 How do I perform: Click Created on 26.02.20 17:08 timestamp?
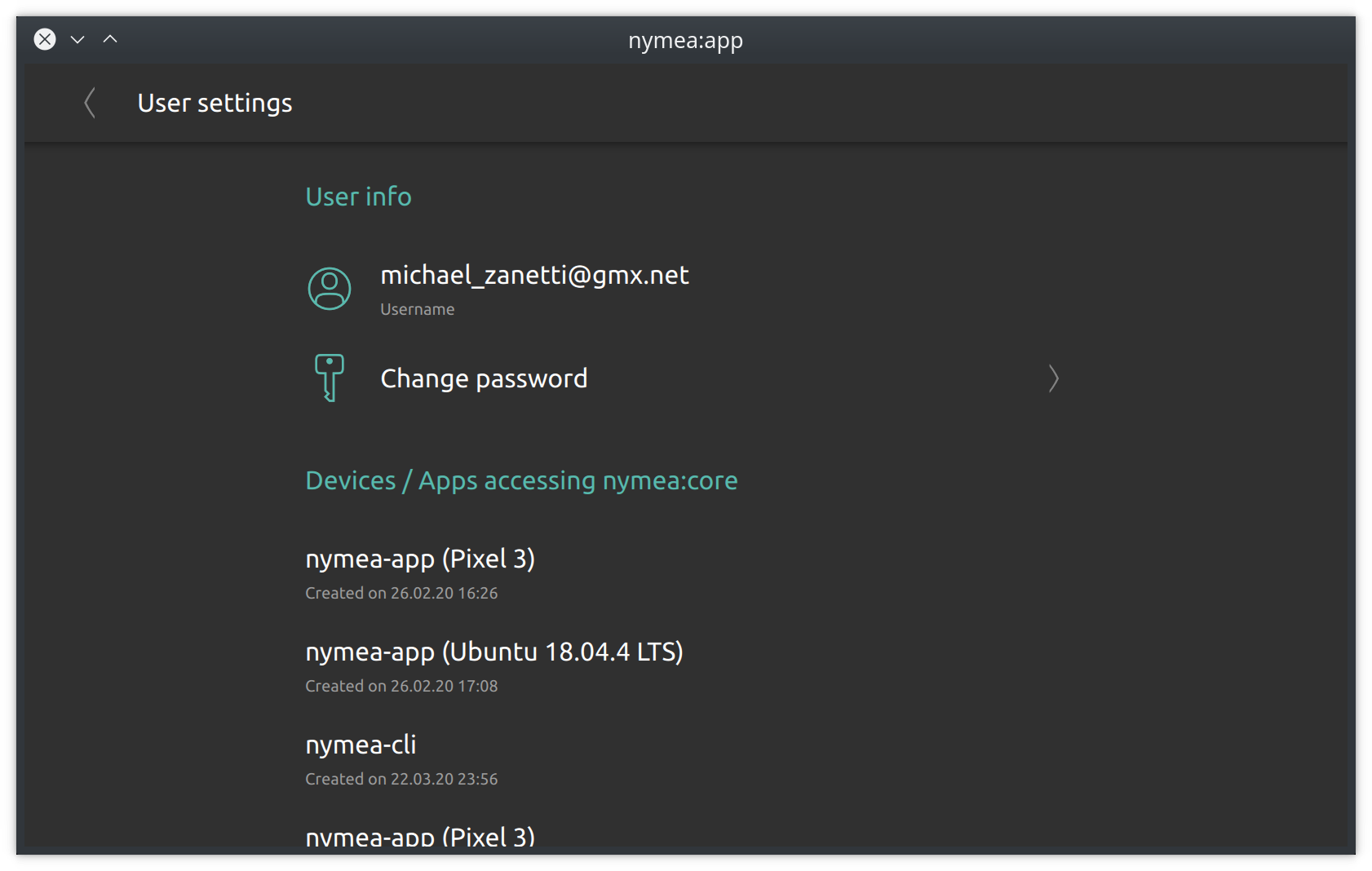401,686
